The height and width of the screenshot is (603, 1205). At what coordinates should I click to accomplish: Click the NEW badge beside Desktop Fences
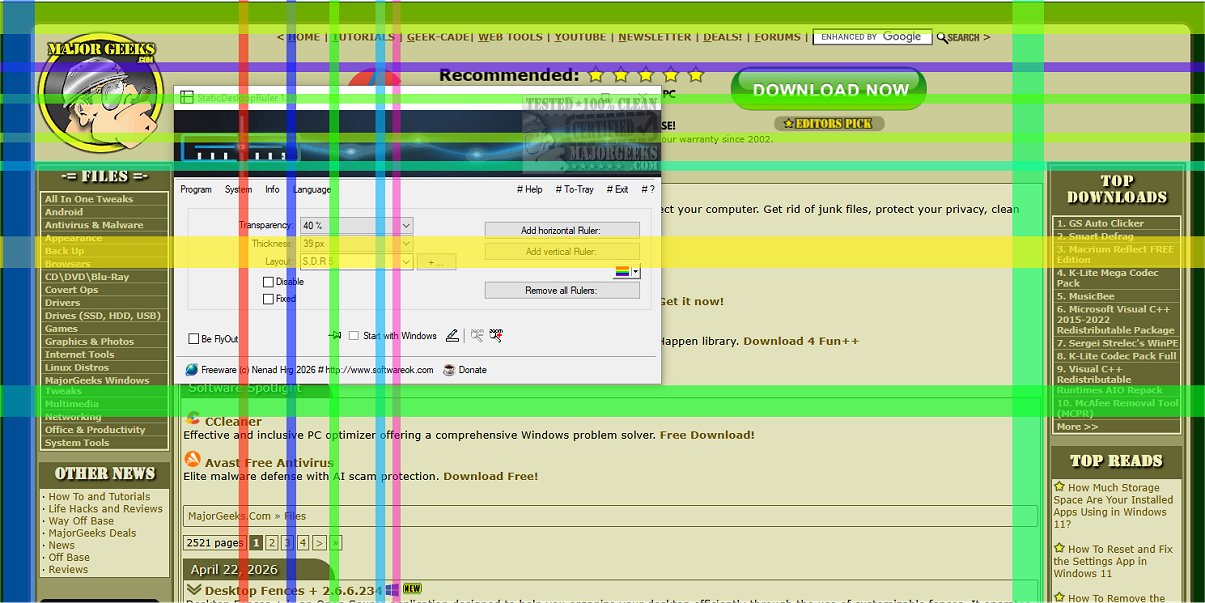tap(412, 589)
